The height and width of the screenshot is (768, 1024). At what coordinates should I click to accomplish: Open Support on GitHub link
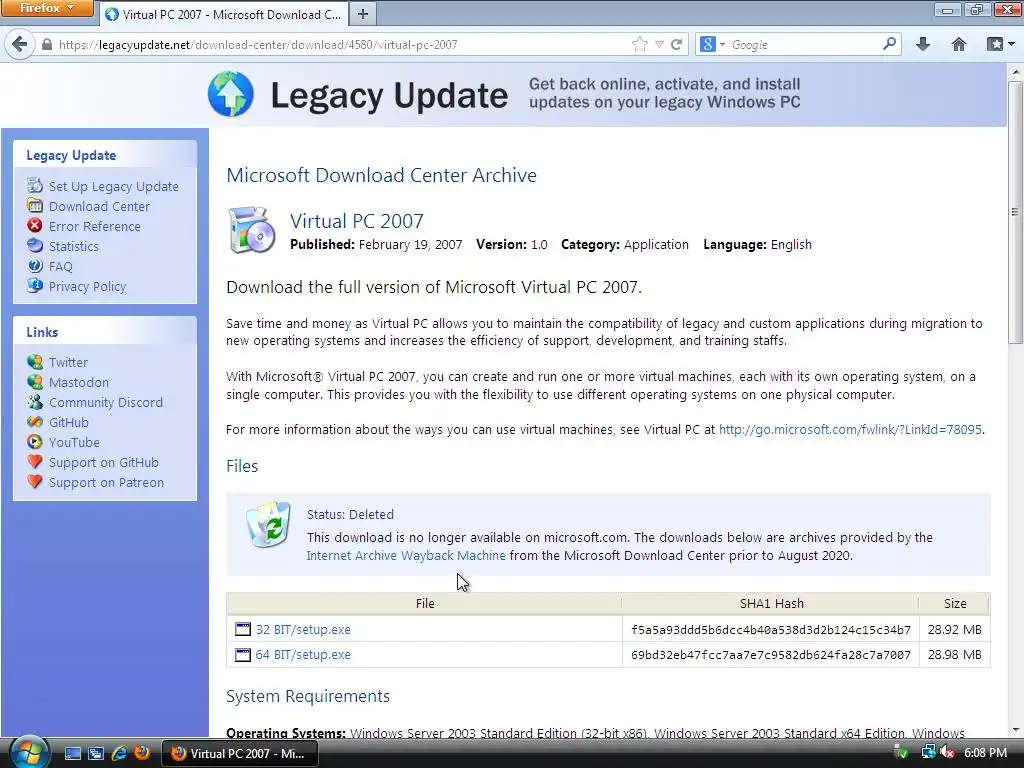[x=104, y=462]
